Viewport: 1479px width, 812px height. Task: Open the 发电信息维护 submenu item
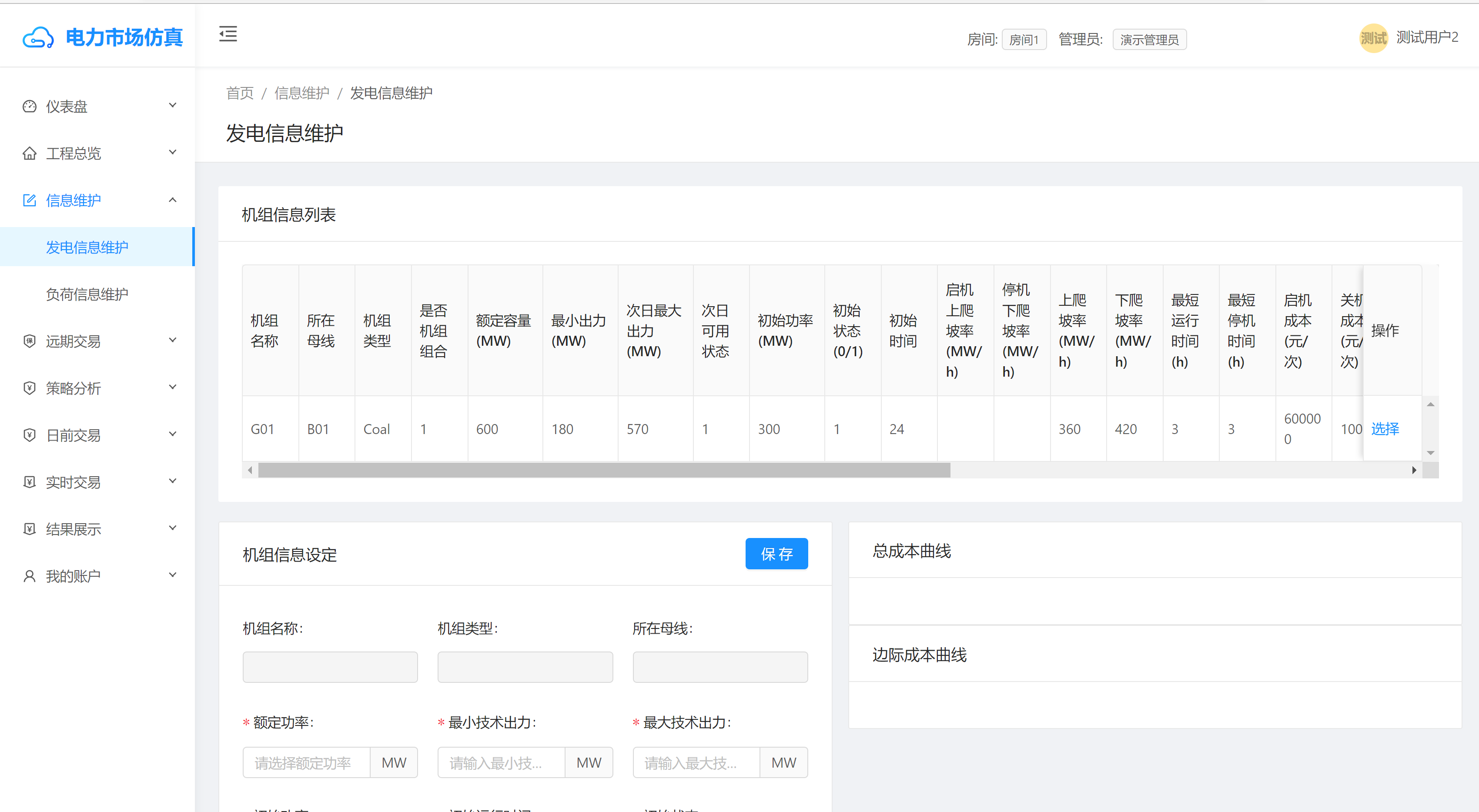tap(97, 247)
